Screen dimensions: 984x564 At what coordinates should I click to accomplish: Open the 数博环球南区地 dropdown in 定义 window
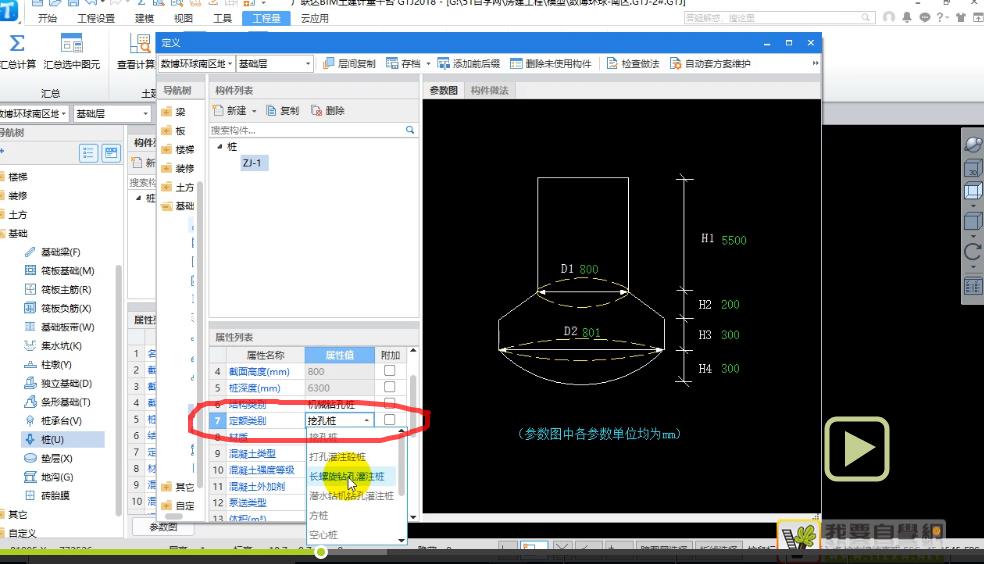[196, 63]
